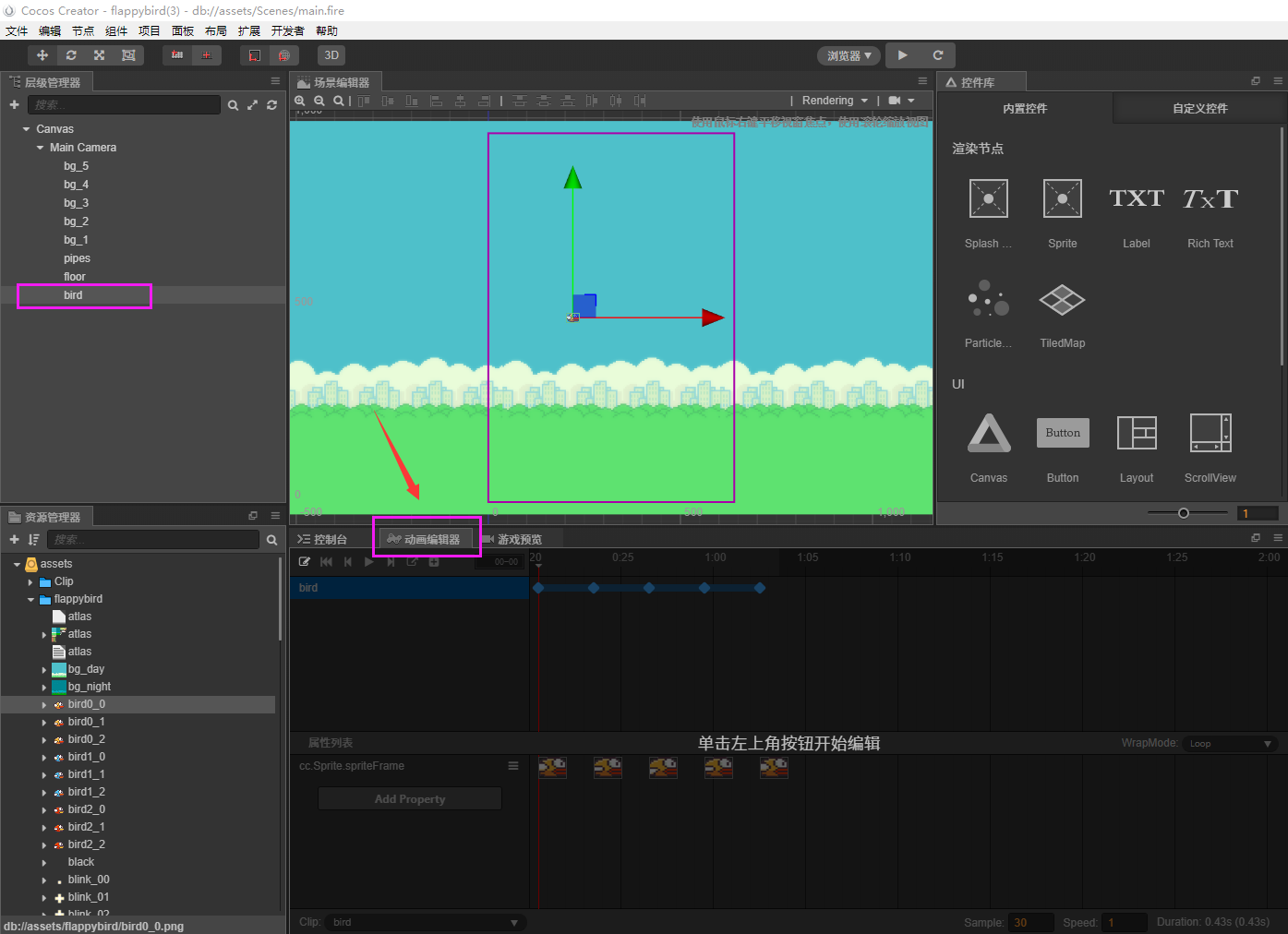Open the 文件 menu

(17, 31)
